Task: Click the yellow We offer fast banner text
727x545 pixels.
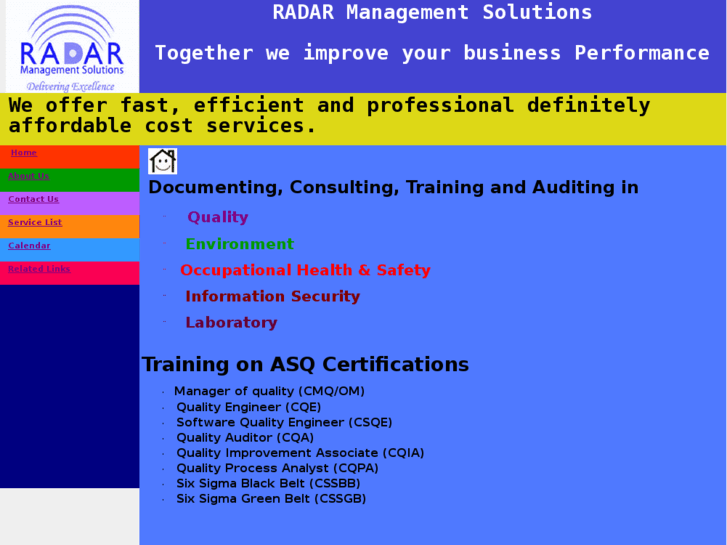Action: (x=329, y=115)
